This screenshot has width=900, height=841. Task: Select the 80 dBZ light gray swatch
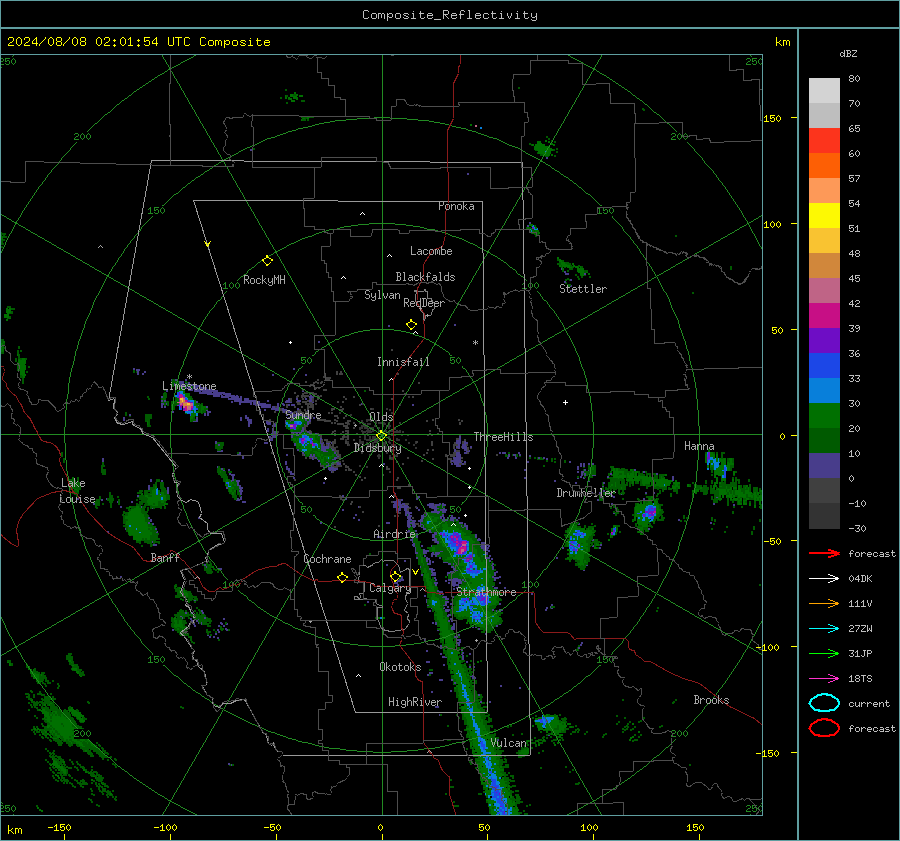click(824, 90)
